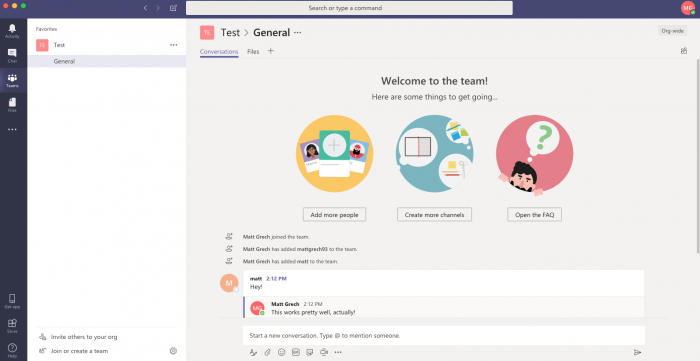
Task: Open General channel ellipsis menu
Action: pos(298,33)
